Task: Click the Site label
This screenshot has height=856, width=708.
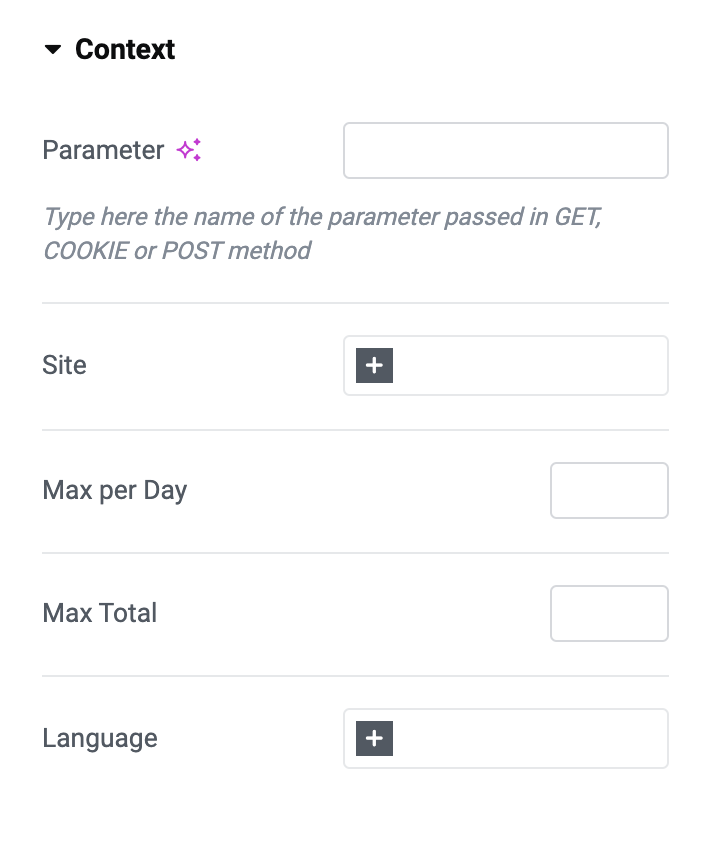Action: click(64, 365)
